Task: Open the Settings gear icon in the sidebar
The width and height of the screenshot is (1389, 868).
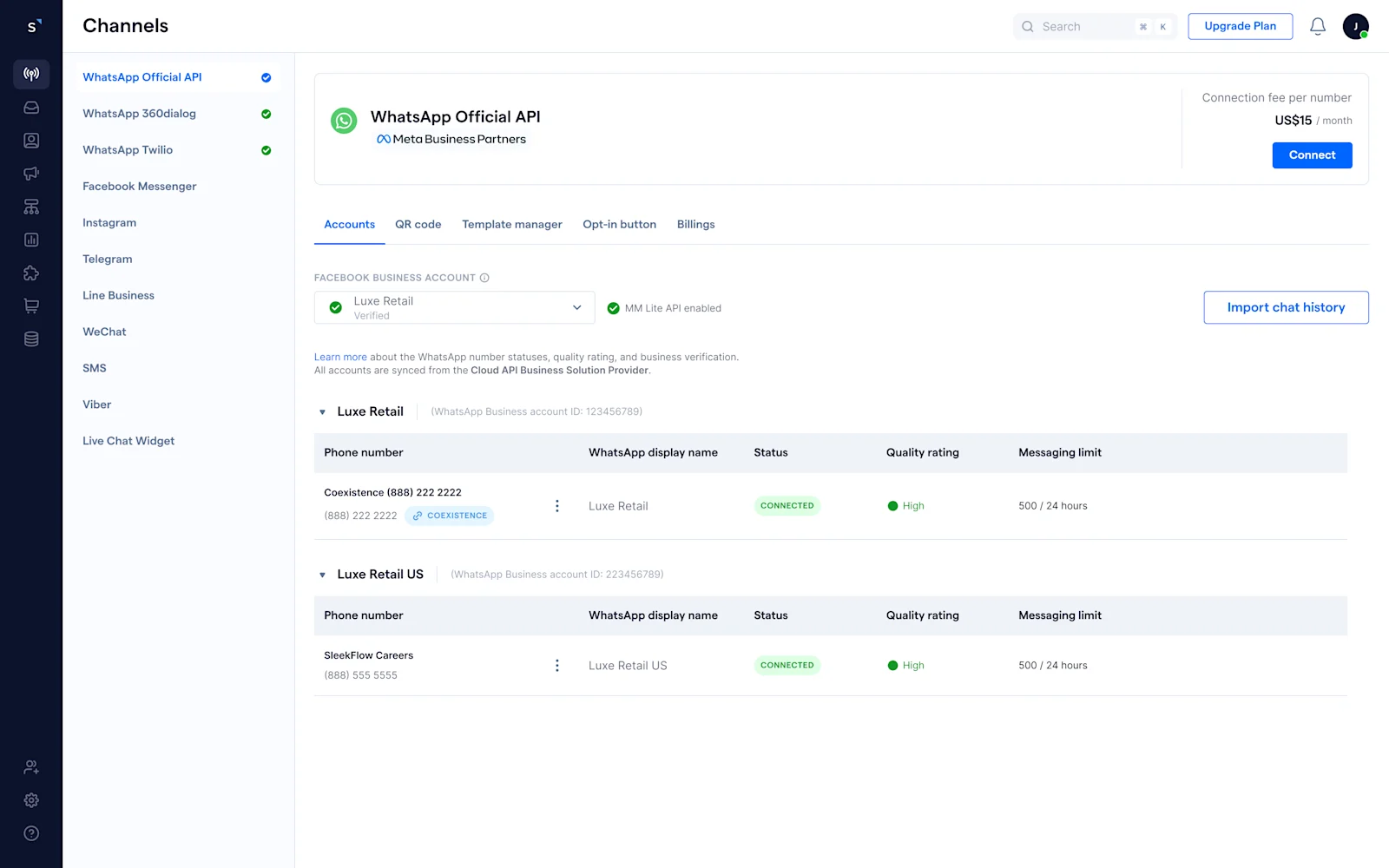Action: pos(31,800)
